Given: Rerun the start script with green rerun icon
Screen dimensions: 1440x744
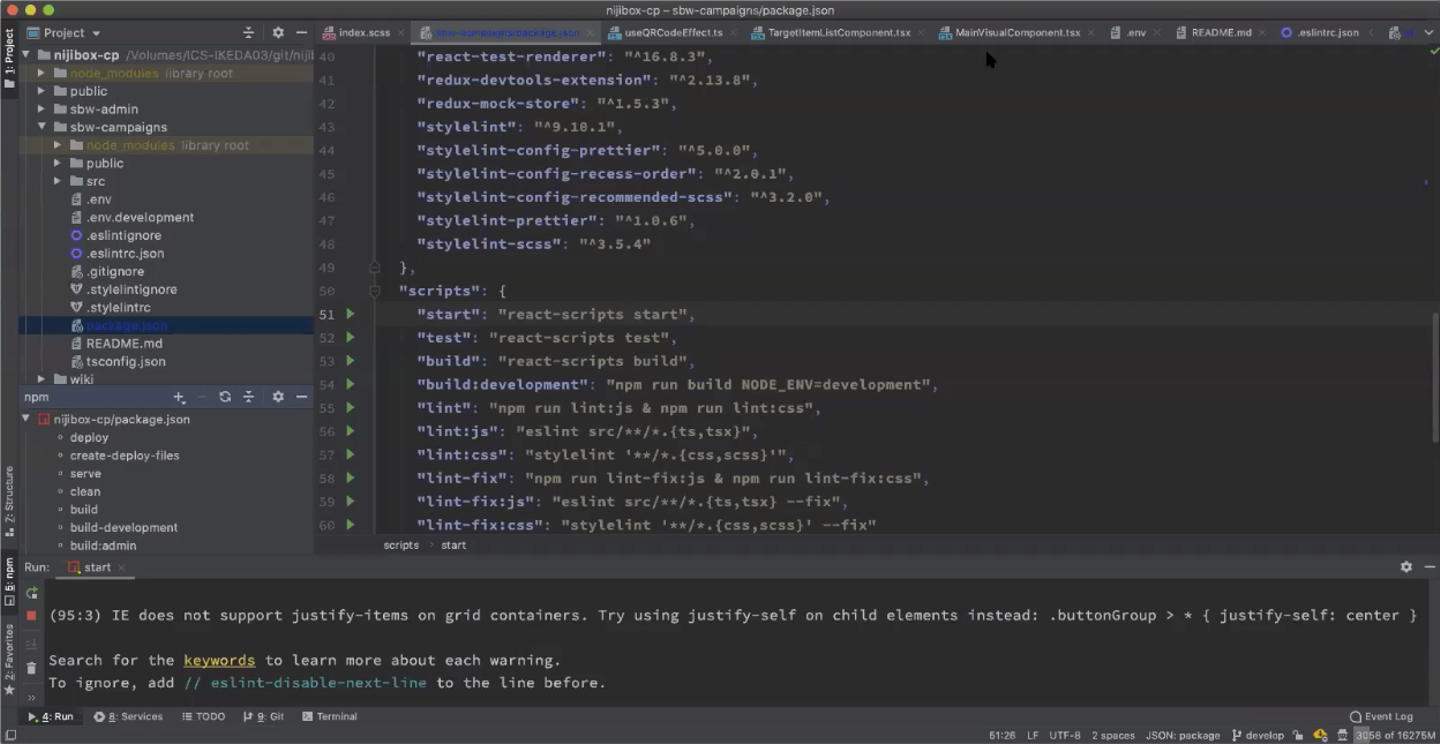Looking at the screenshot, I should coord(31,593).
